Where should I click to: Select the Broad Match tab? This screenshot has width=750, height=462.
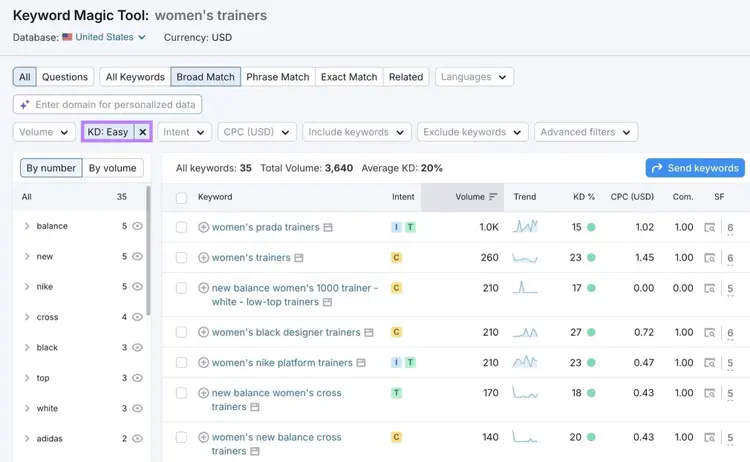click(206, 77)
